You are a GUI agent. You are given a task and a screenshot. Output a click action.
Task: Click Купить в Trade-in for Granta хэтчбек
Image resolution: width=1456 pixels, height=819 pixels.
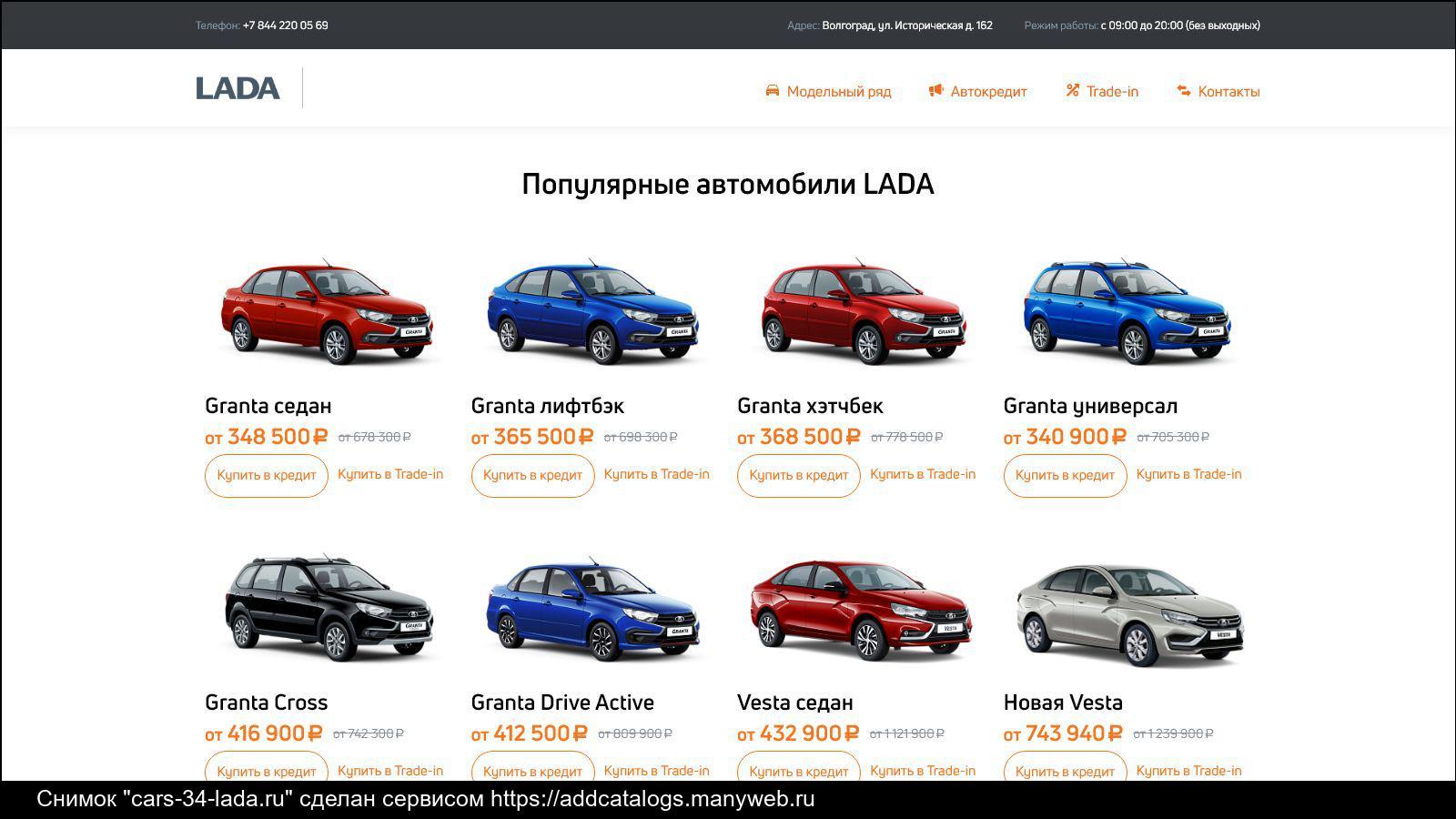tap(923, 474)
